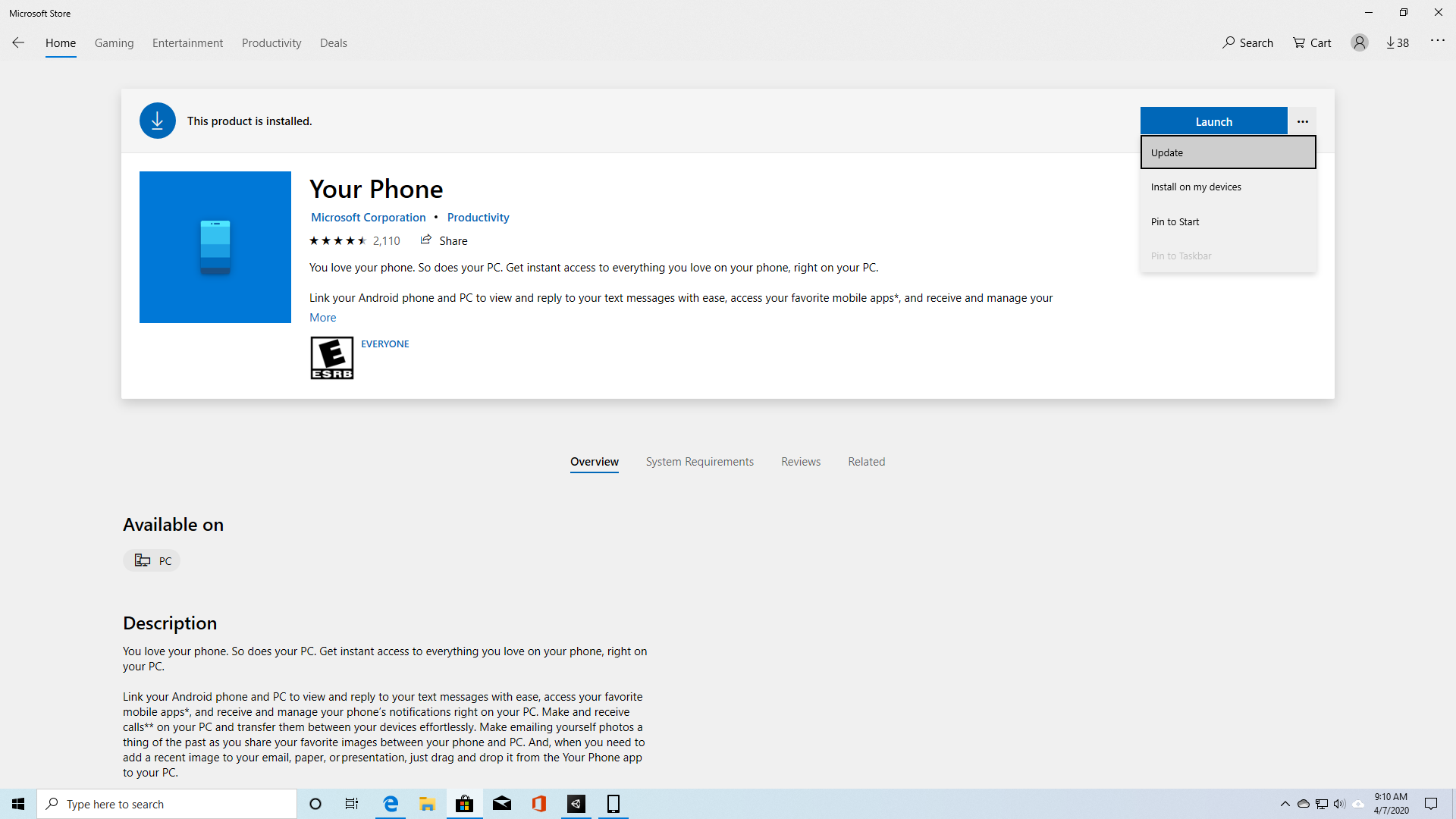Click the Share icon

(x=426, y=240)
